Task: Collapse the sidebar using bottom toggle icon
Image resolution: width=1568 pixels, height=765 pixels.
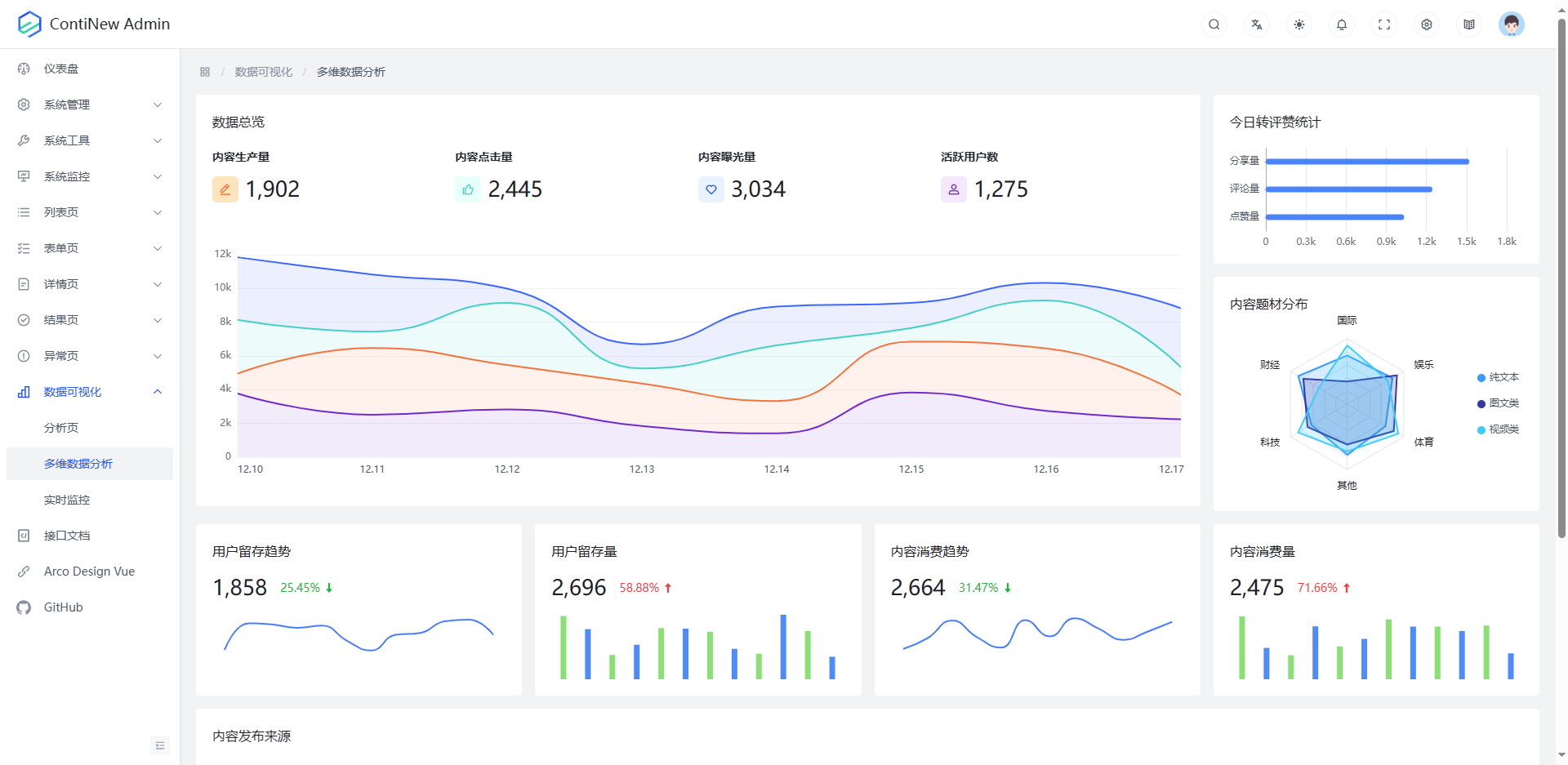Action: click(x=160, y=745)
